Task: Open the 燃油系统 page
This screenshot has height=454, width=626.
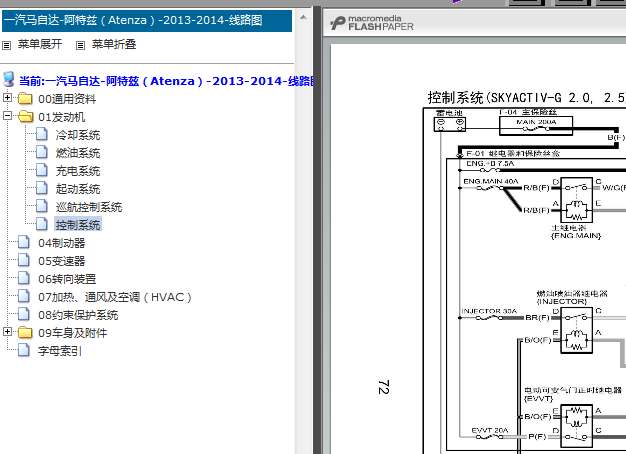Action: (78, 153)
